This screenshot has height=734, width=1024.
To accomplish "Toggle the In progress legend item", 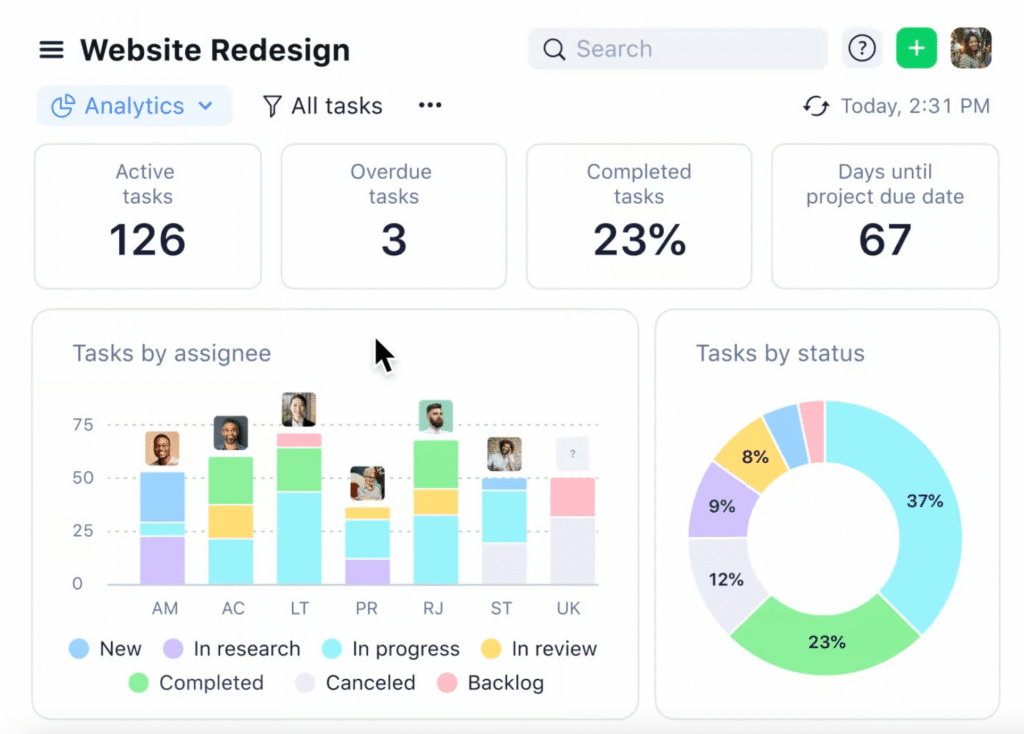I will coord(390,649).
